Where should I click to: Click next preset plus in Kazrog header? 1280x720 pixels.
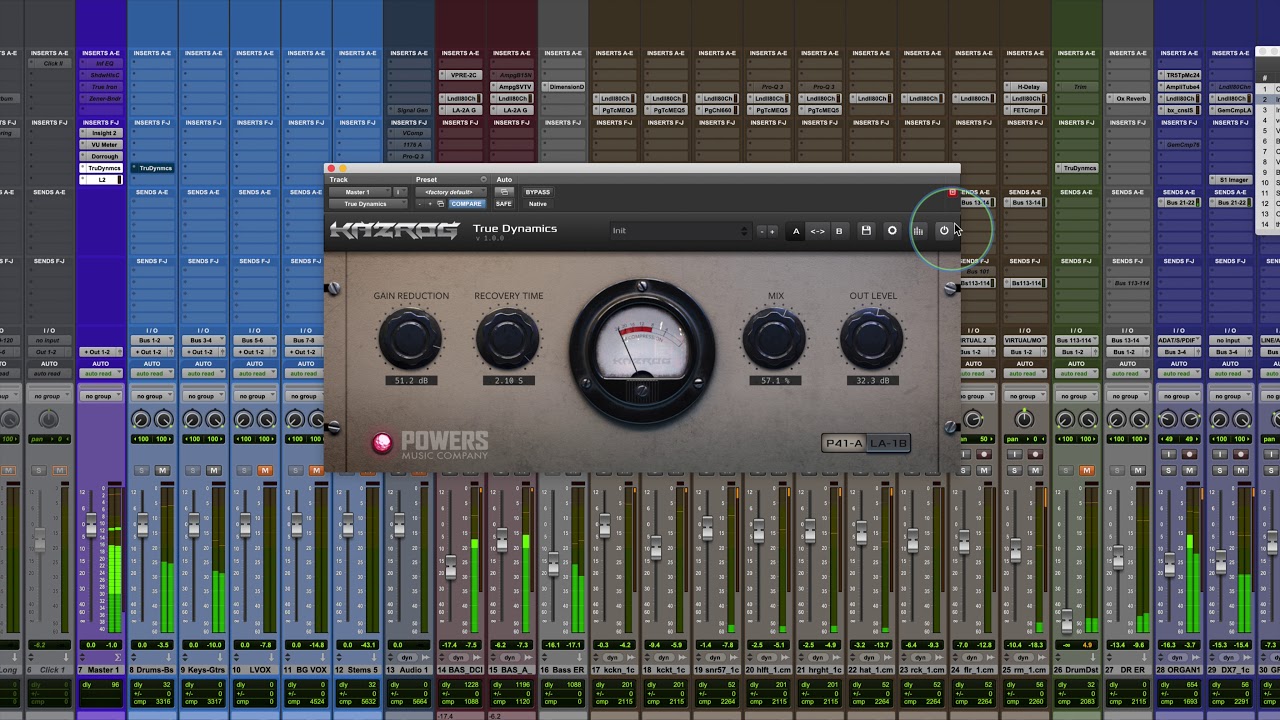[x=772, y=231]
